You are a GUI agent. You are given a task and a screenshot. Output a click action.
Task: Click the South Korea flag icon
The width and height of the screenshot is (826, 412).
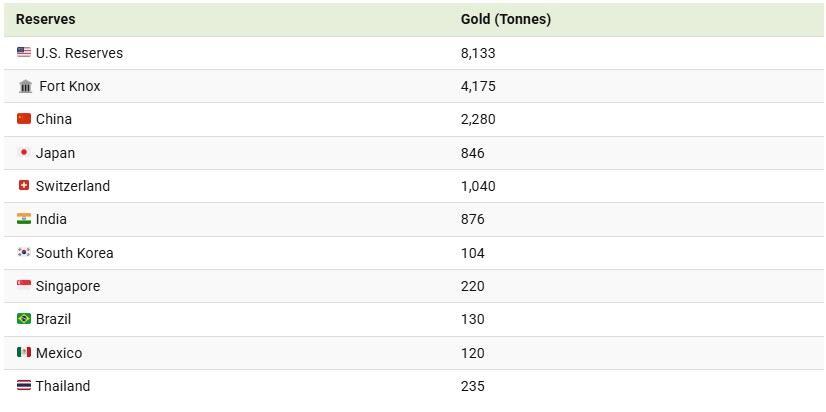(x=24, y=253)
